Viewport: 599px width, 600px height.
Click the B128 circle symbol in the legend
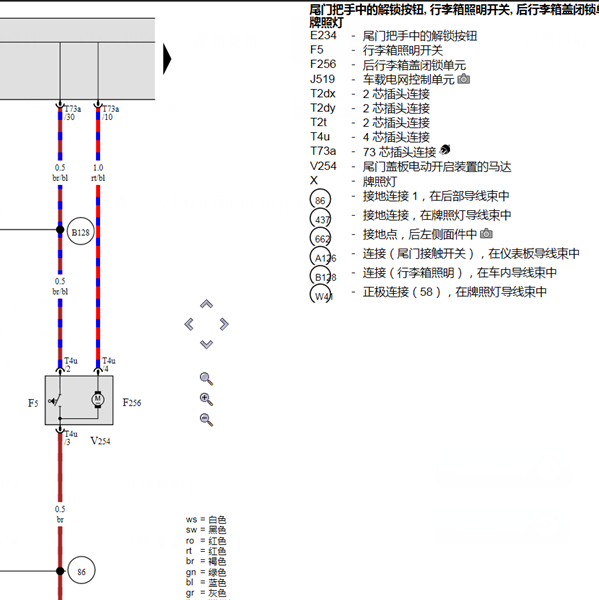321,276
